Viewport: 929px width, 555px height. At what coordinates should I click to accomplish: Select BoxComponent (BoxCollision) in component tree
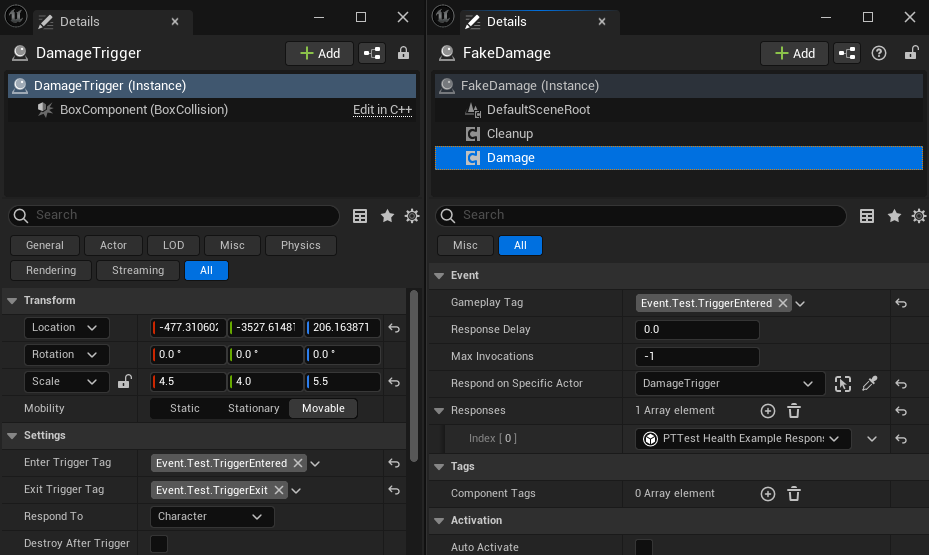click(143, 110)
